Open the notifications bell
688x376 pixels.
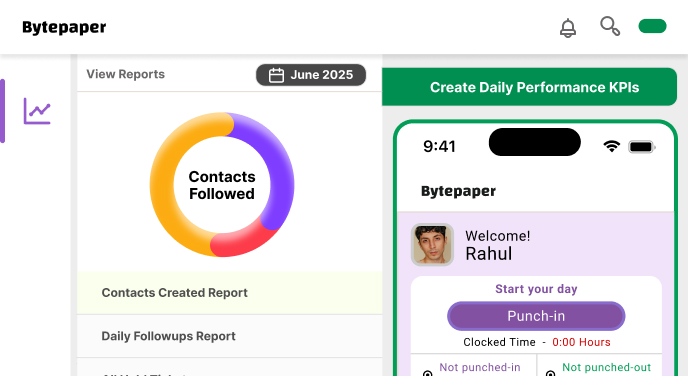pos(568,28)
